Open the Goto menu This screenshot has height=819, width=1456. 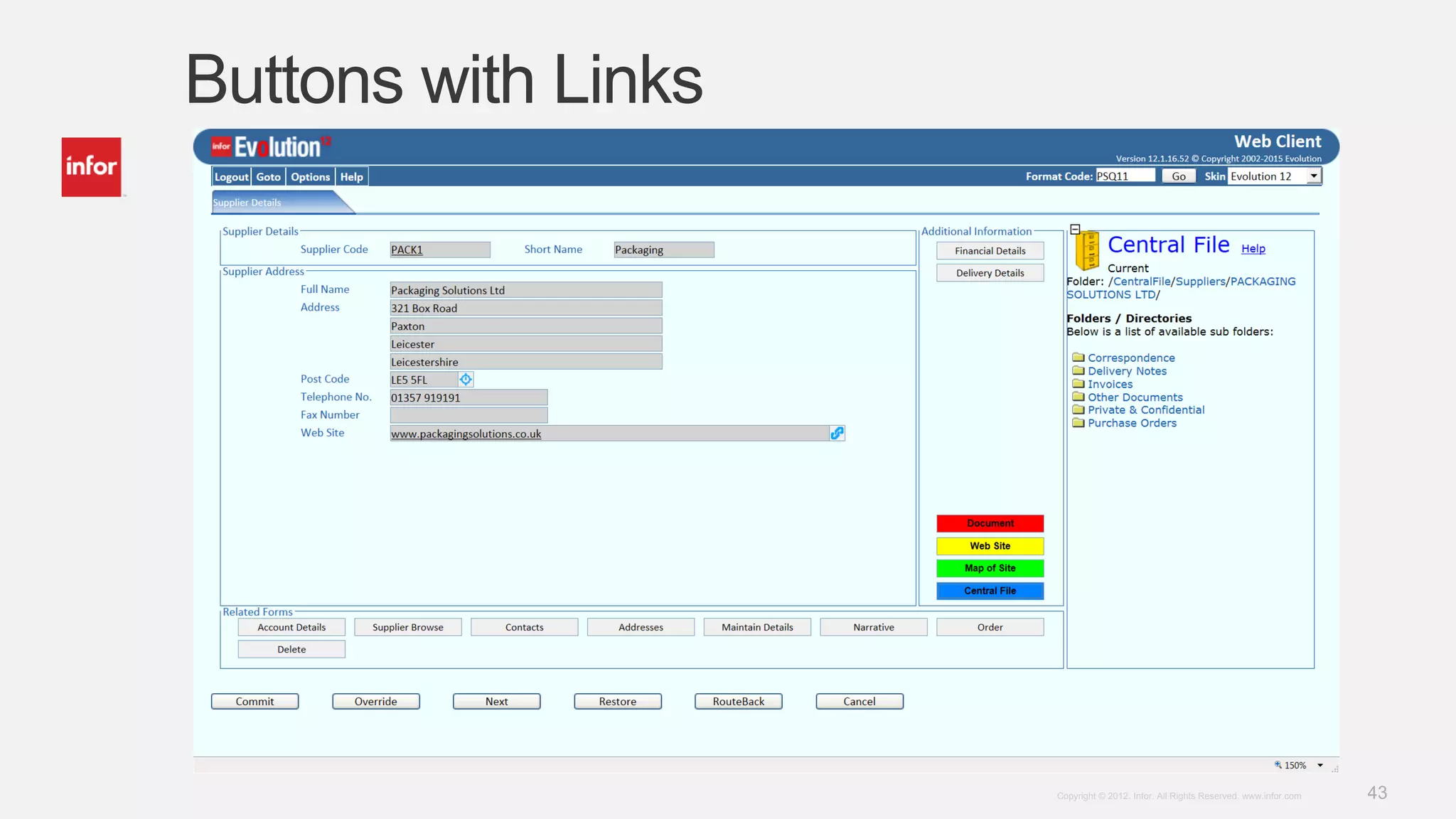point(268,177)
